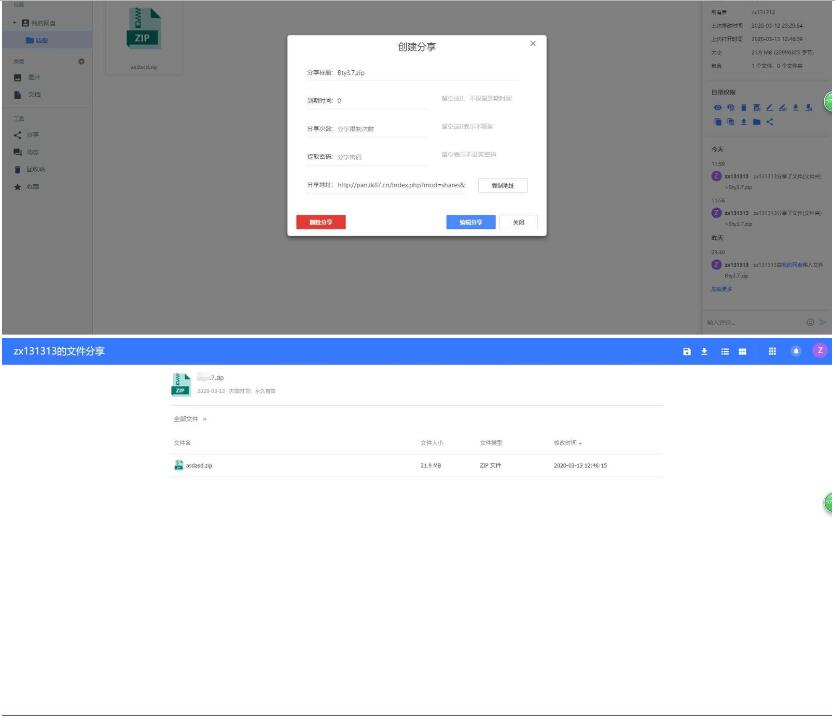
Task: Sort by modification time column header
Action: click(567, 441)
